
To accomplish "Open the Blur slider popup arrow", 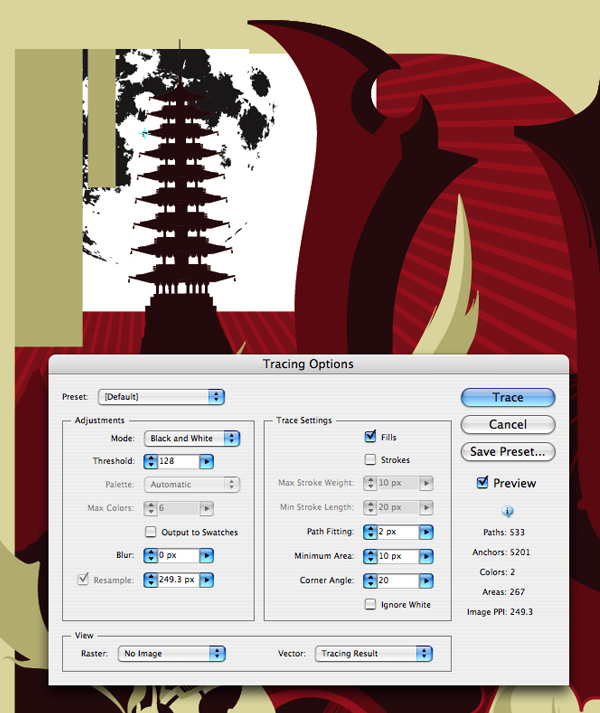I will [207, 555].
